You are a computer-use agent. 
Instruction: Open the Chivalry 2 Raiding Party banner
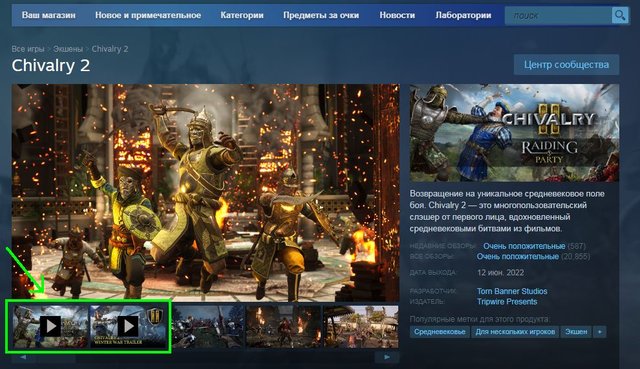514,133
